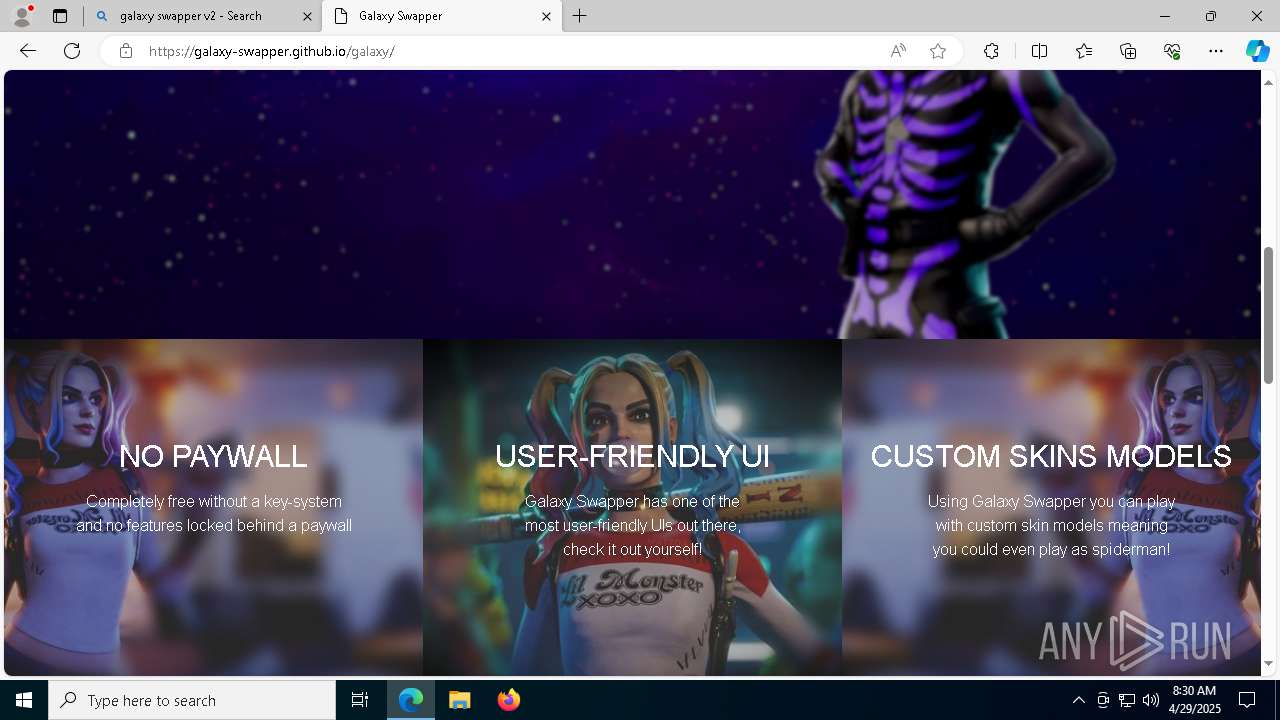Click the 'check it out yourself!' text
Screen dimensions: 1280x720
coord(632,549)
